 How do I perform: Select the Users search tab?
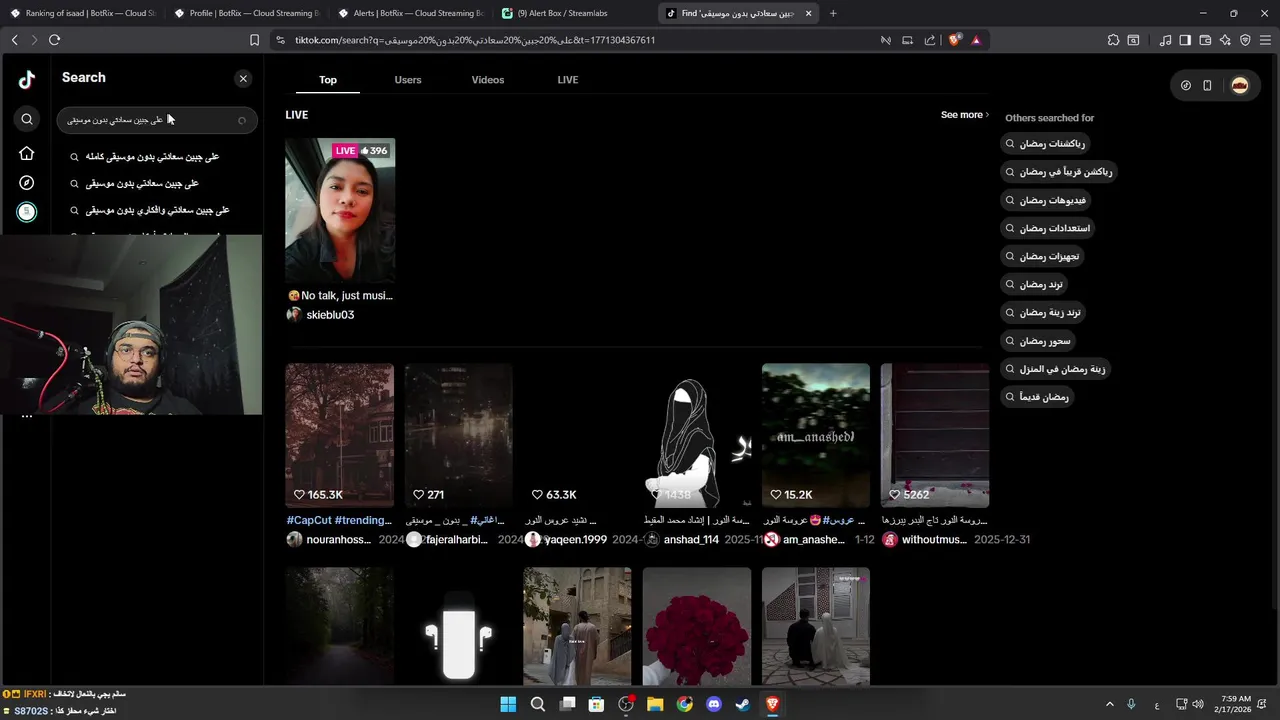click(x=408, y=80)
